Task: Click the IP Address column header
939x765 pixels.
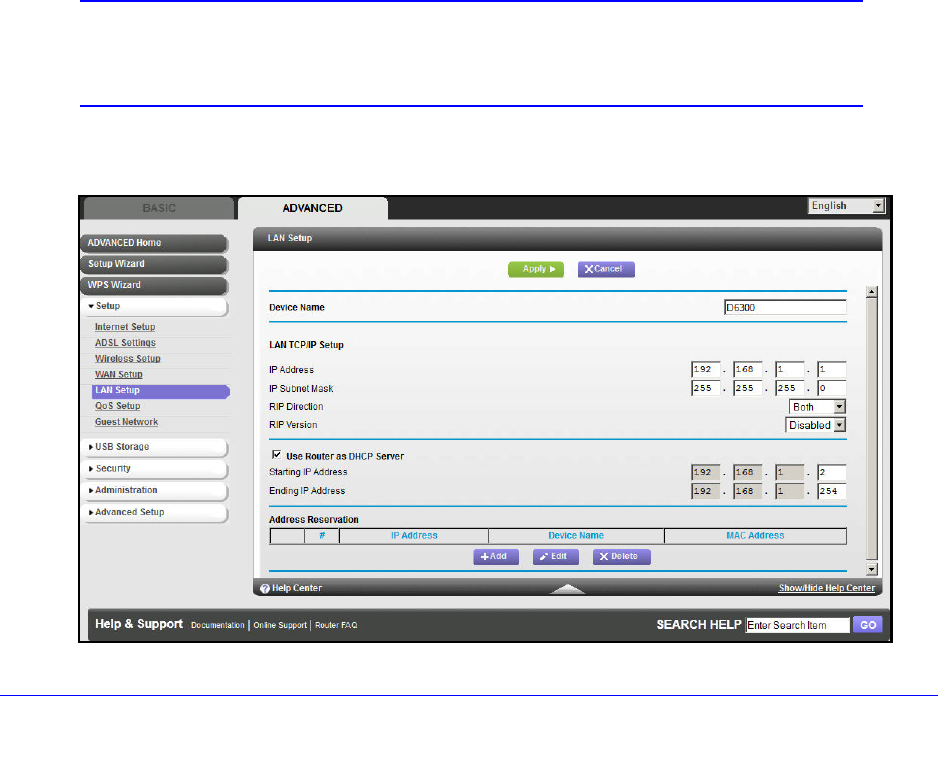Action: 414,536
